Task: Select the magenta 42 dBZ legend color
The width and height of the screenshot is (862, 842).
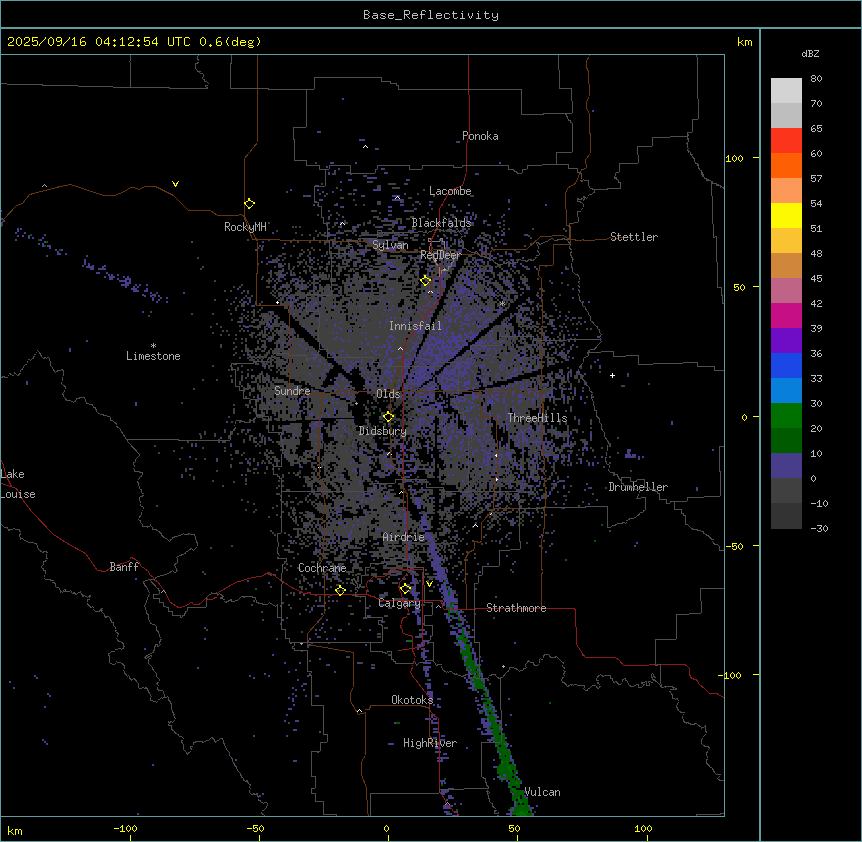Action: (x=786, y=315)
